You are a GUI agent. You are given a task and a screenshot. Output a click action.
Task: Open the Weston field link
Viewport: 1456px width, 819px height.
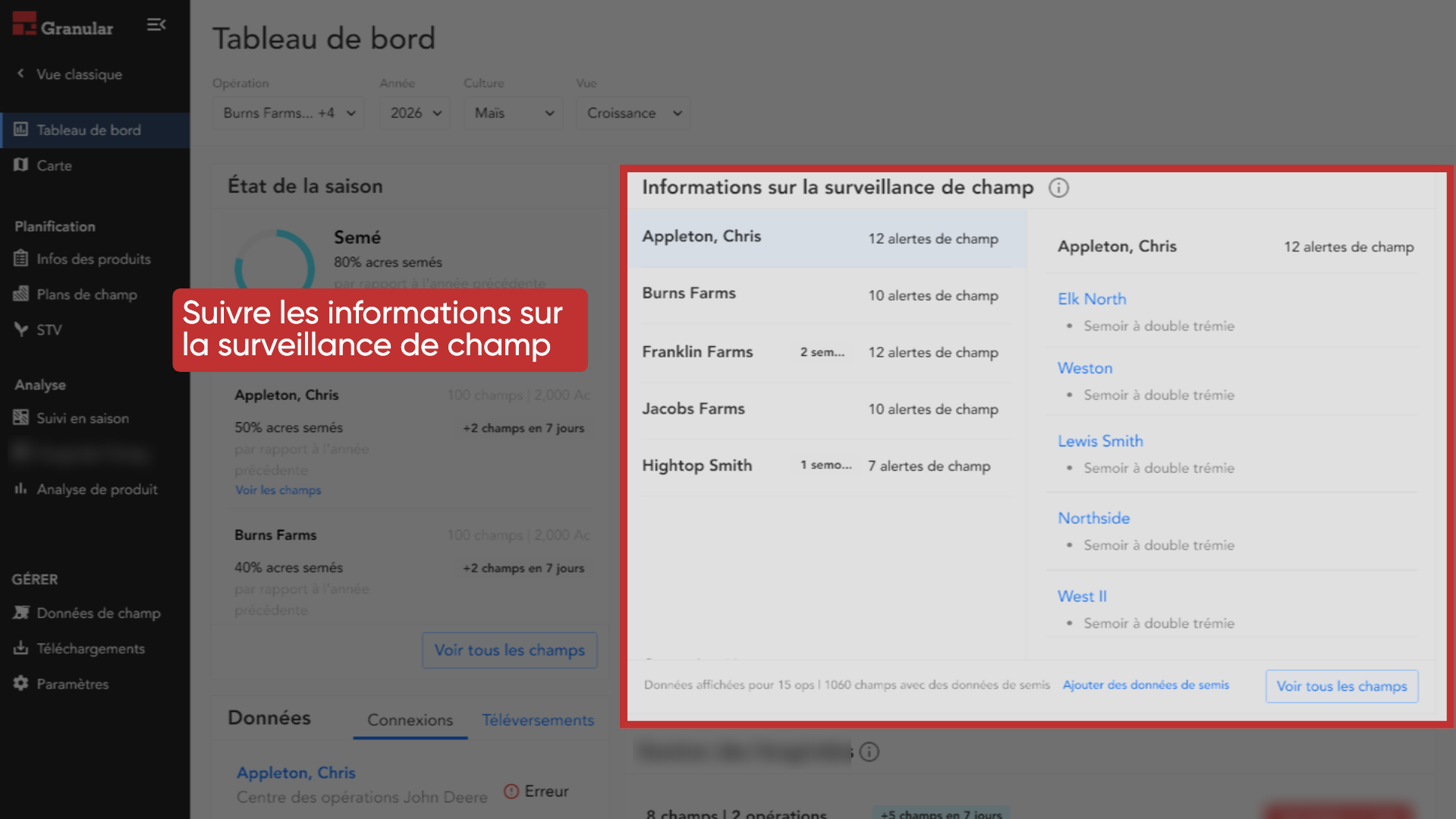click(1085, 368)
